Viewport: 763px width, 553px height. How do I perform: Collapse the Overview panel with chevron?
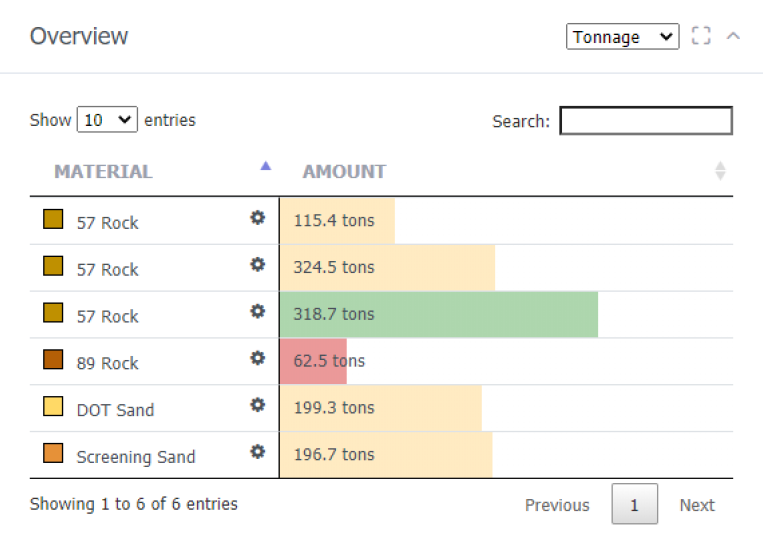tap(733, 36)
